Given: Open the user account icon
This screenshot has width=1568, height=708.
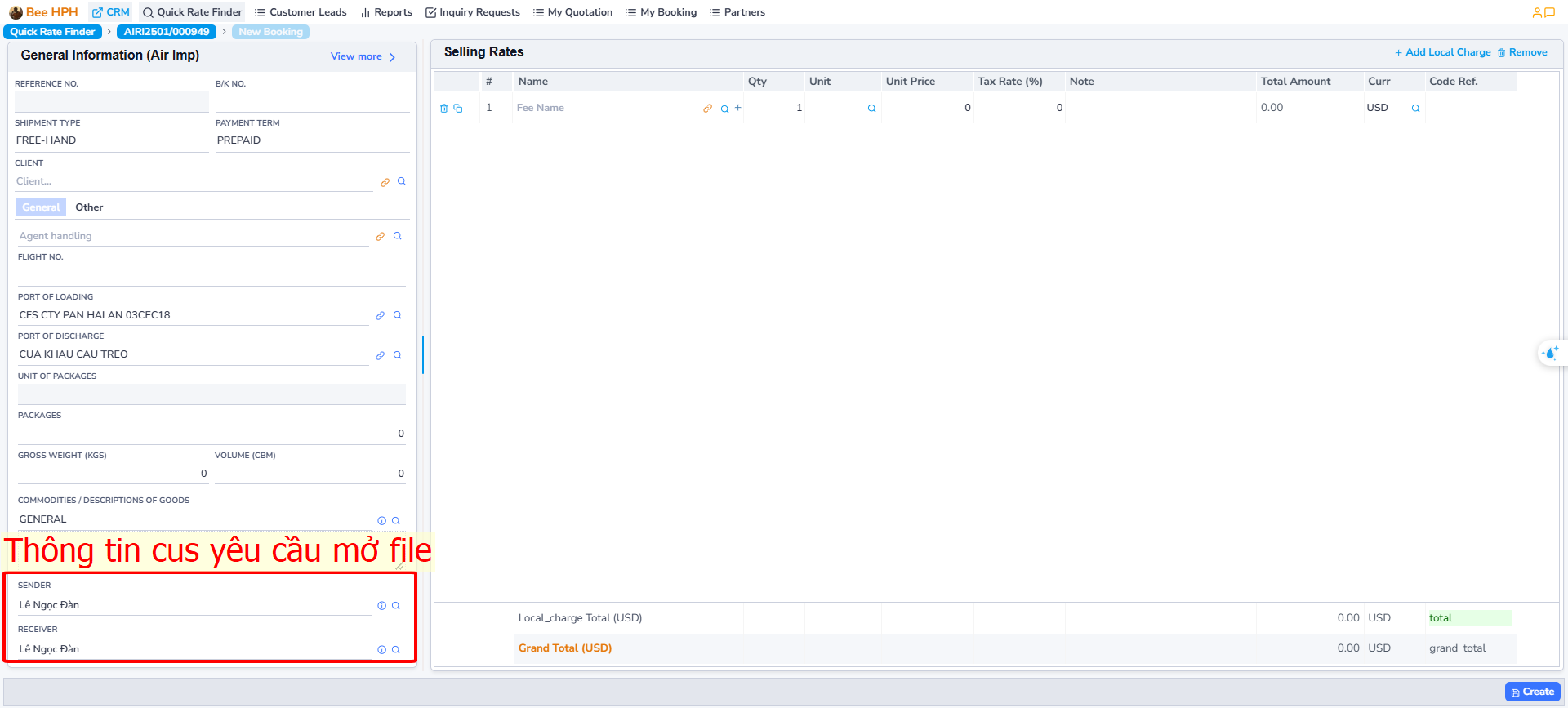Looking at the screenshot, I should pyautogui.click(x=1537, y=12).
